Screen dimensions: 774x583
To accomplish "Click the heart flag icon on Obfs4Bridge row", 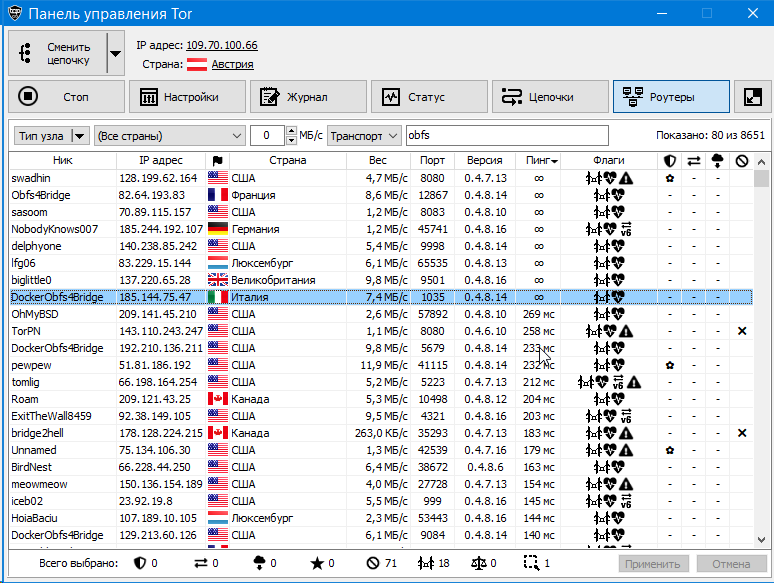I will 618,195.
